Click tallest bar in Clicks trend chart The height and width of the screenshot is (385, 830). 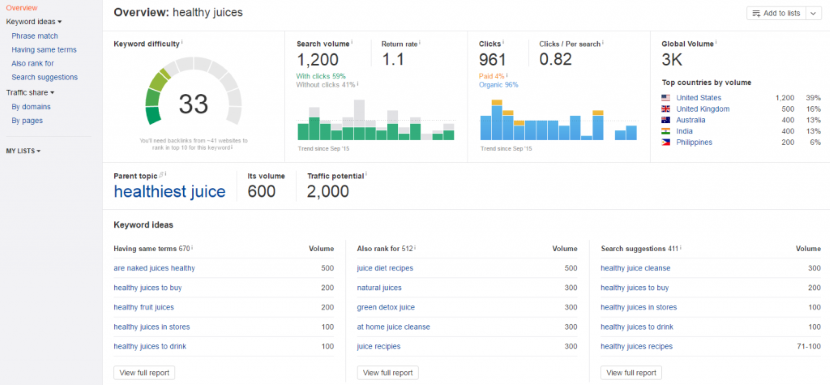coord(497,120)
